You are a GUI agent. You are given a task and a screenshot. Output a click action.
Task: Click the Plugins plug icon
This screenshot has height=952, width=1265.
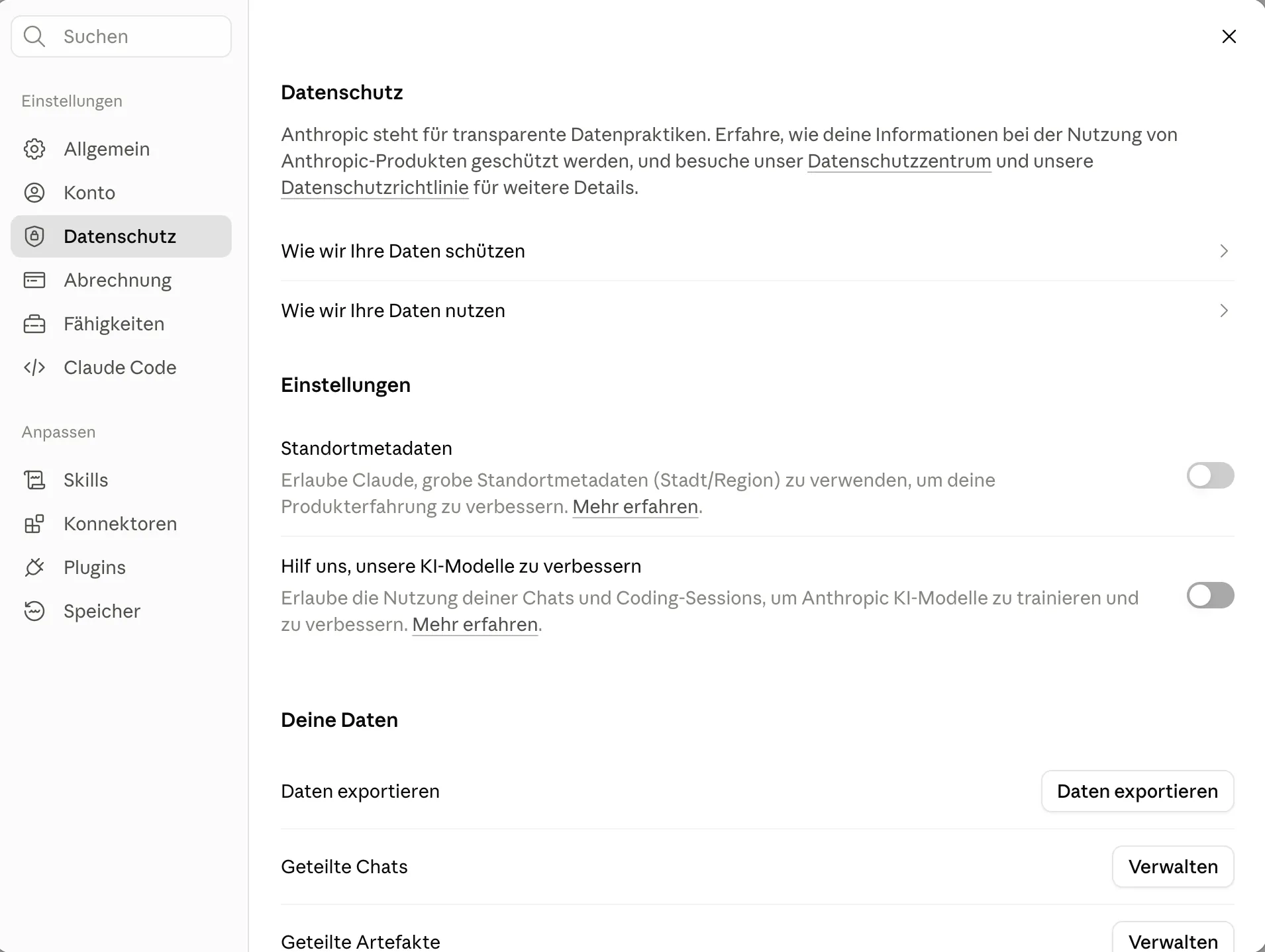(x=34, y=567)
